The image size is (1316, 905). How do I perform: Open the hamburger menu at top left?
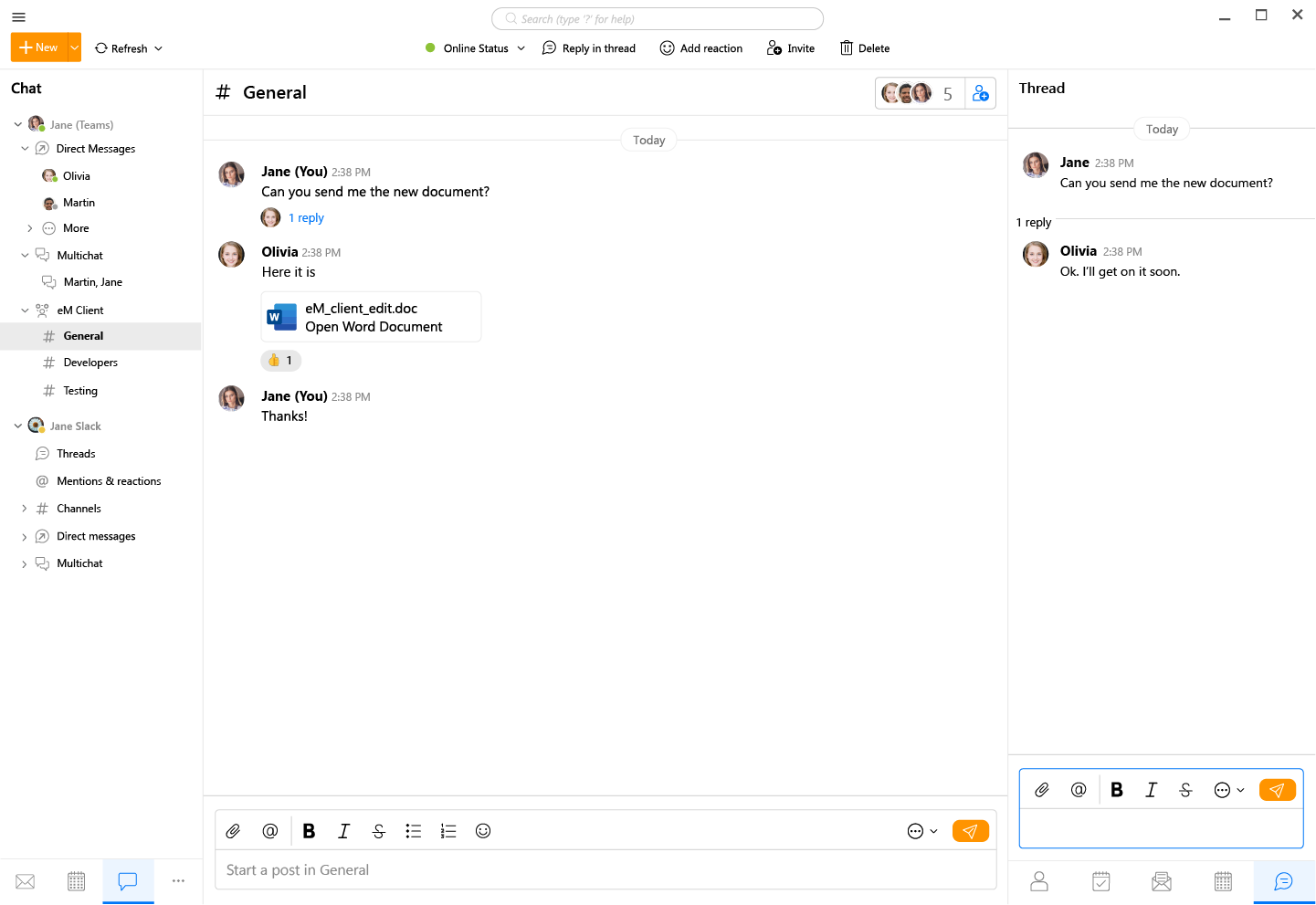coord(18,17)
